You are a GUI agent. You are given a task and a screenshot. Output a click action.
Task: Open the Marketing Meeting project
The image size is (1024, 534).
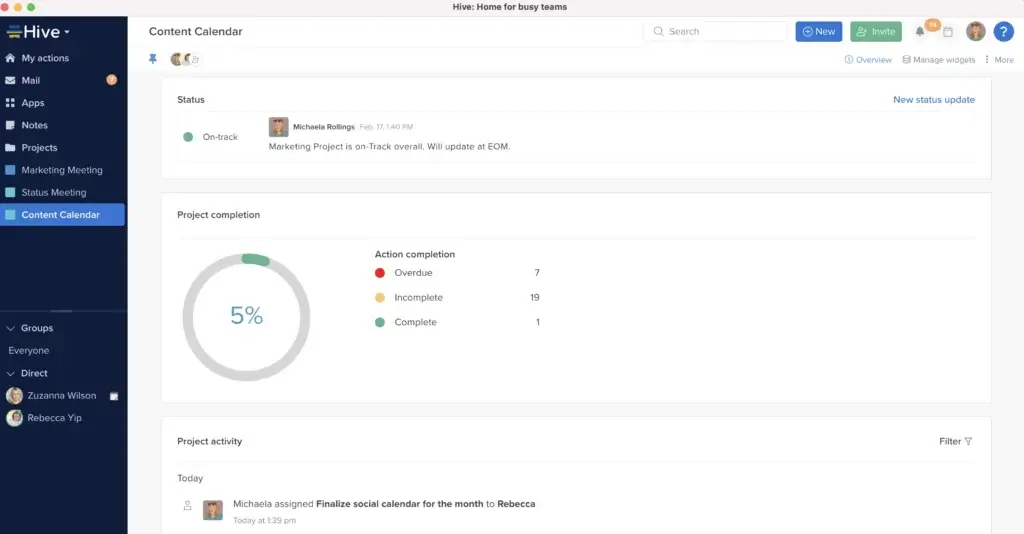(x=63, y=170)
